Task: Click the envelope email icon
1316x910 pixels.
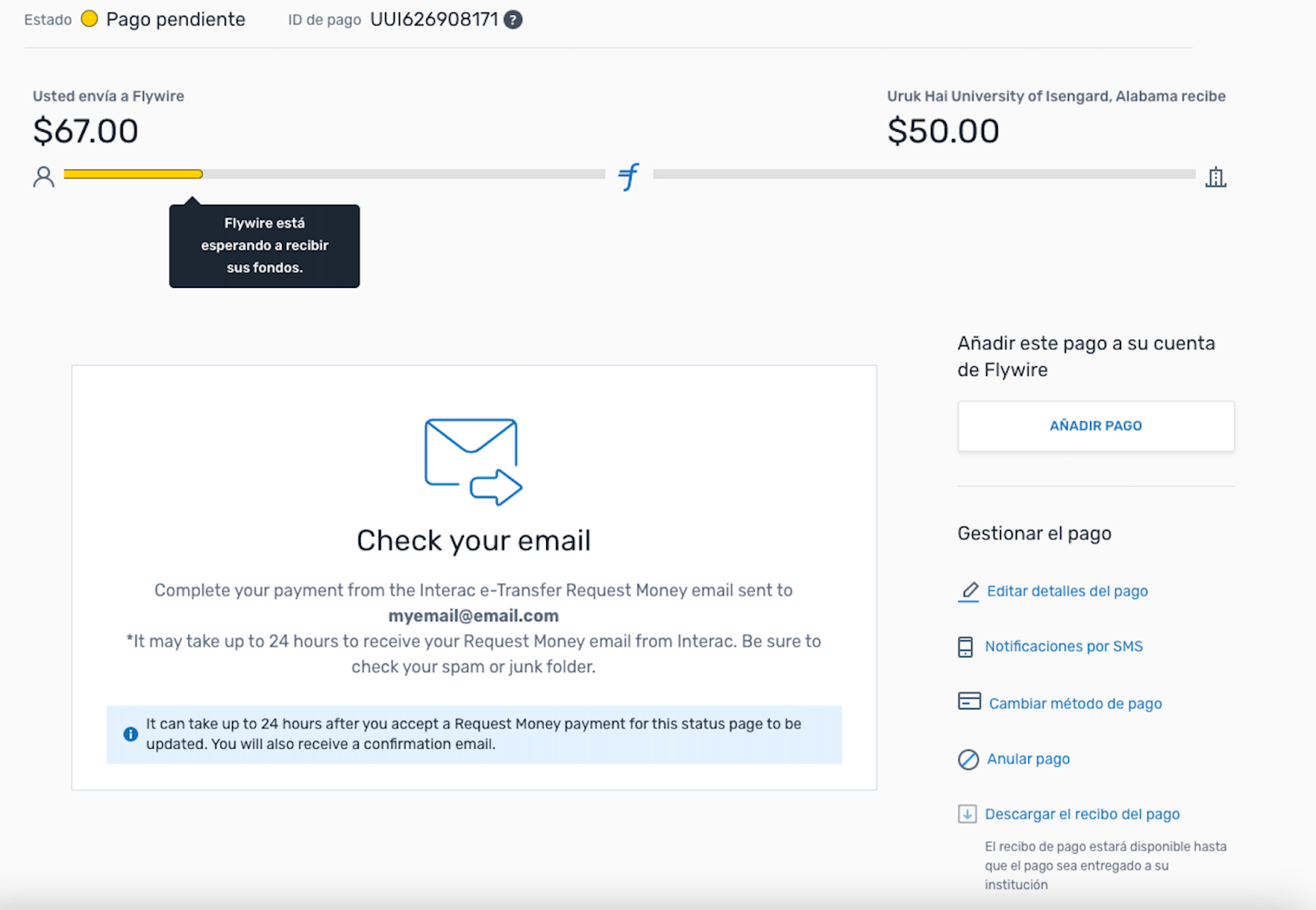Action: coord(474,462)
